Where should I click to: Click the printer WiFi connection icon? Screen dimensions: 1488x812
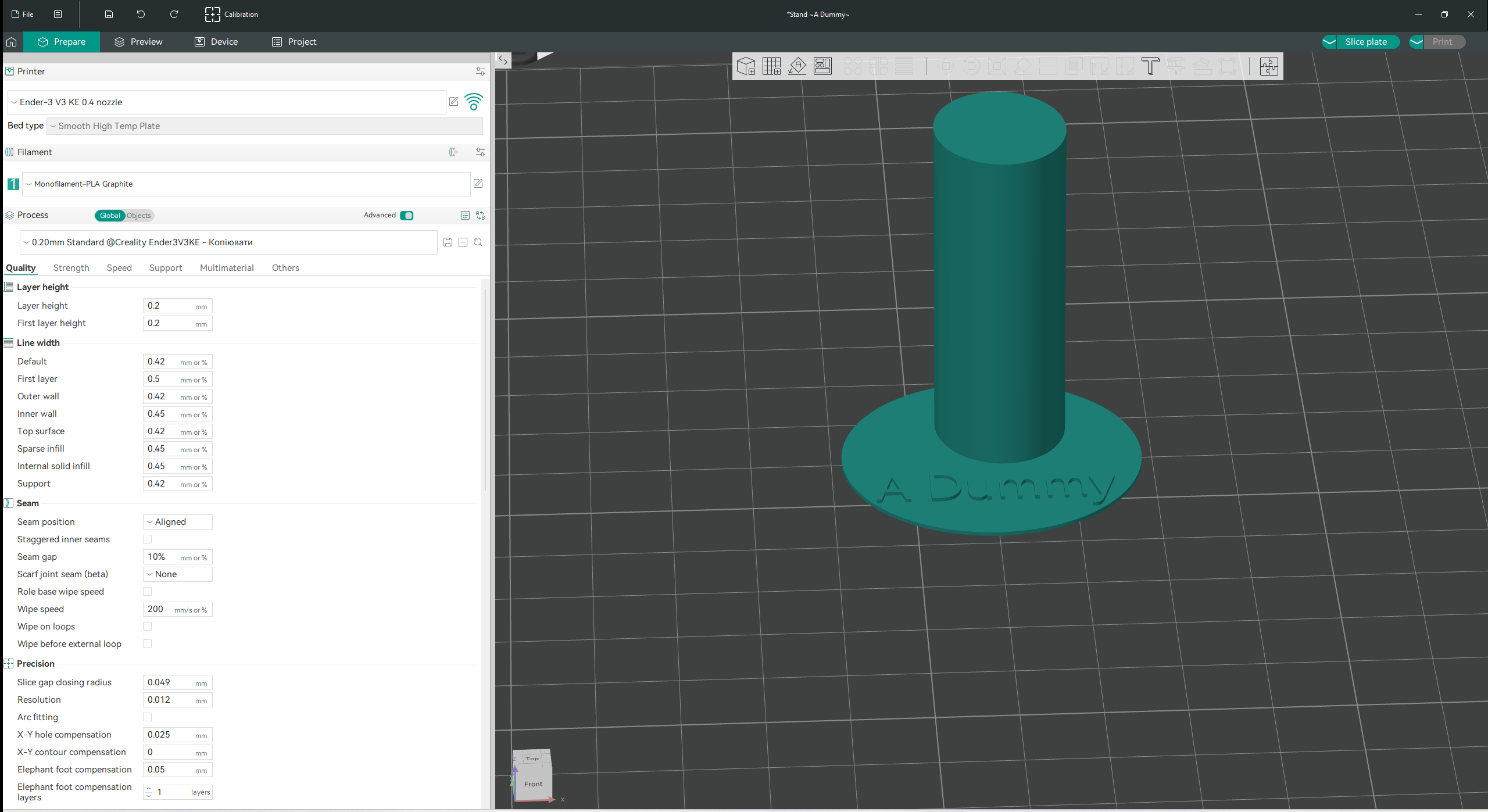[x=474, y=102]
